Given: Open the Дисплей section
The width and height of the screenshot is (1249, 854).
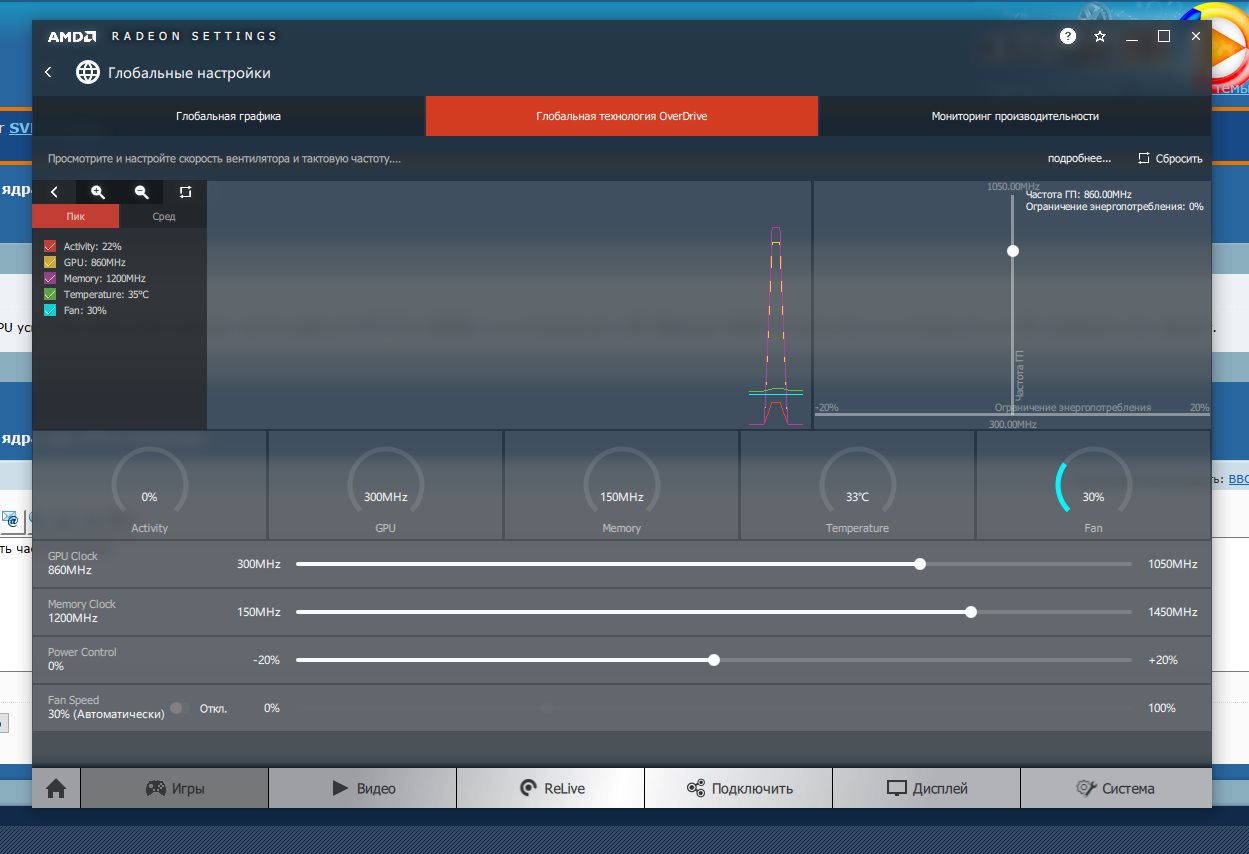Looking at the screenshot, I should click(x=926, y=788).
